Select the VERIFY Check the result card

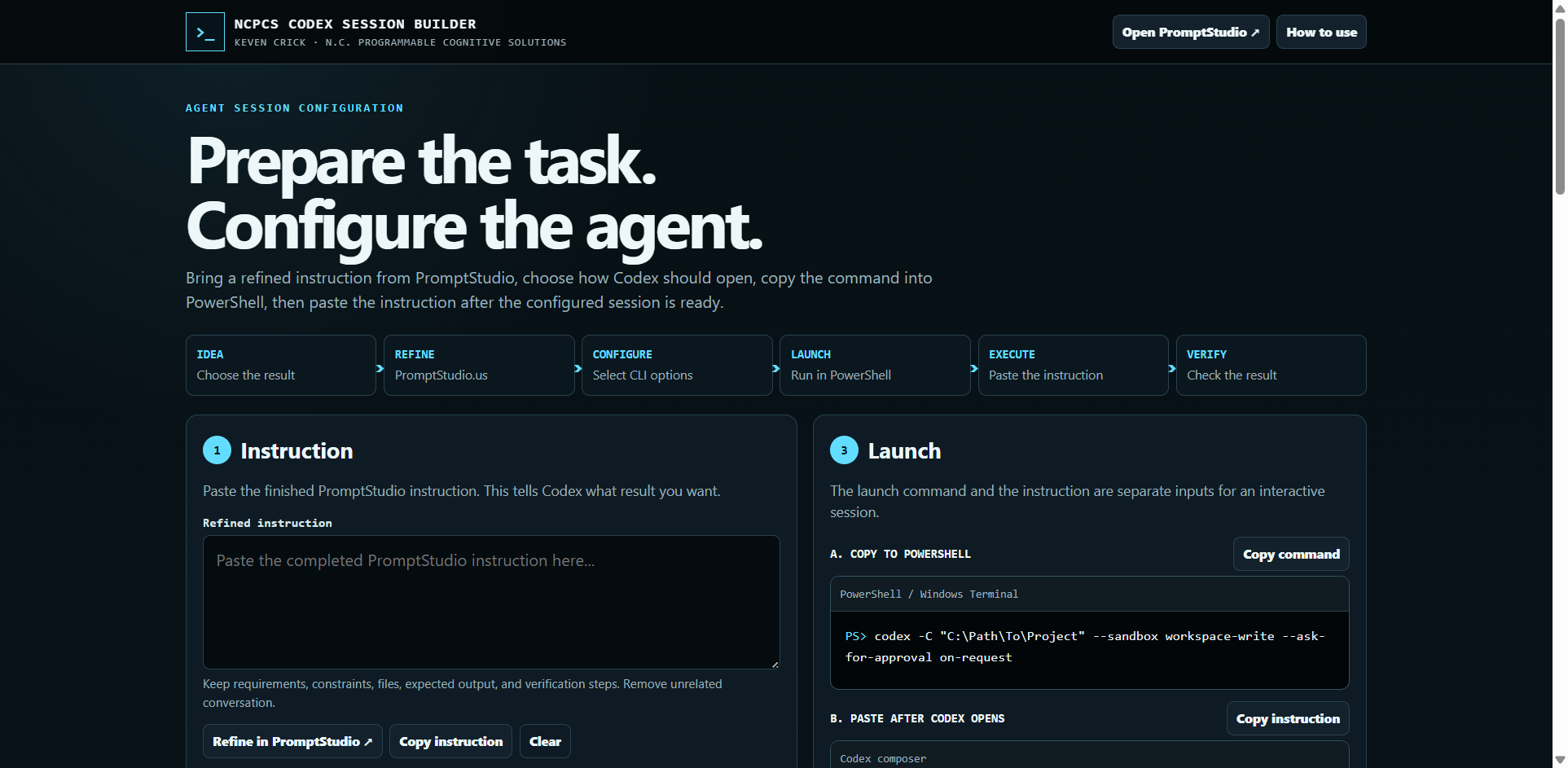coord(1270,365)
